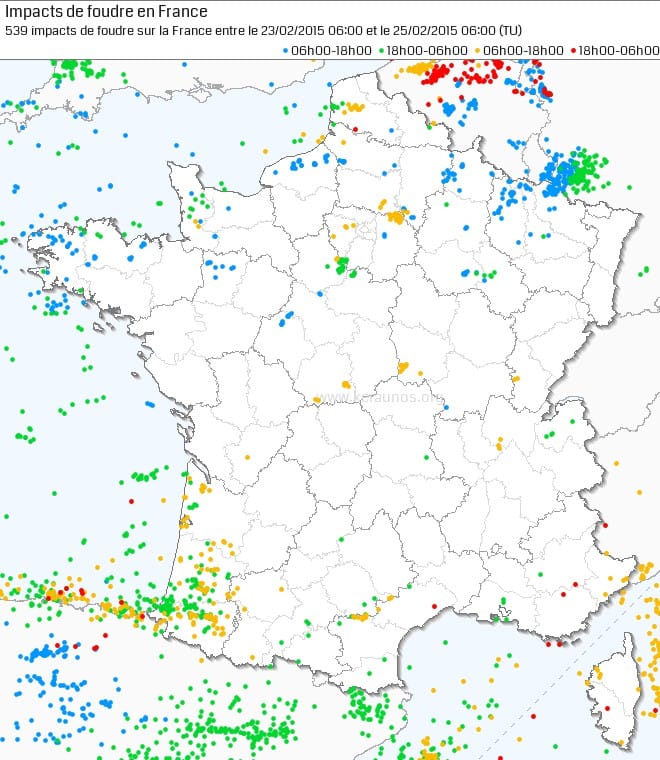
Task: Click the title Impacts de foudre en France
Action: pos(107,12)
